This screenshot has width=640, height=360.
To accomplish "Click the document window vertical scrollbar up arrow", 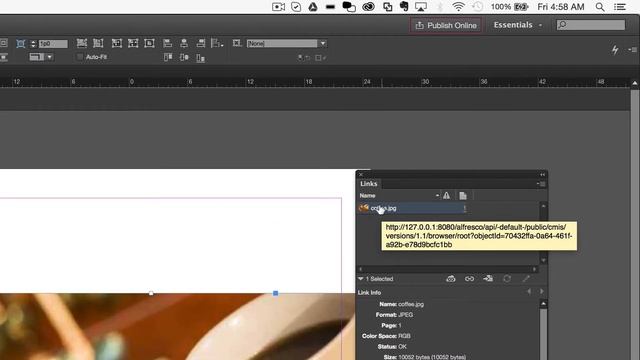I will pos(635,83).
